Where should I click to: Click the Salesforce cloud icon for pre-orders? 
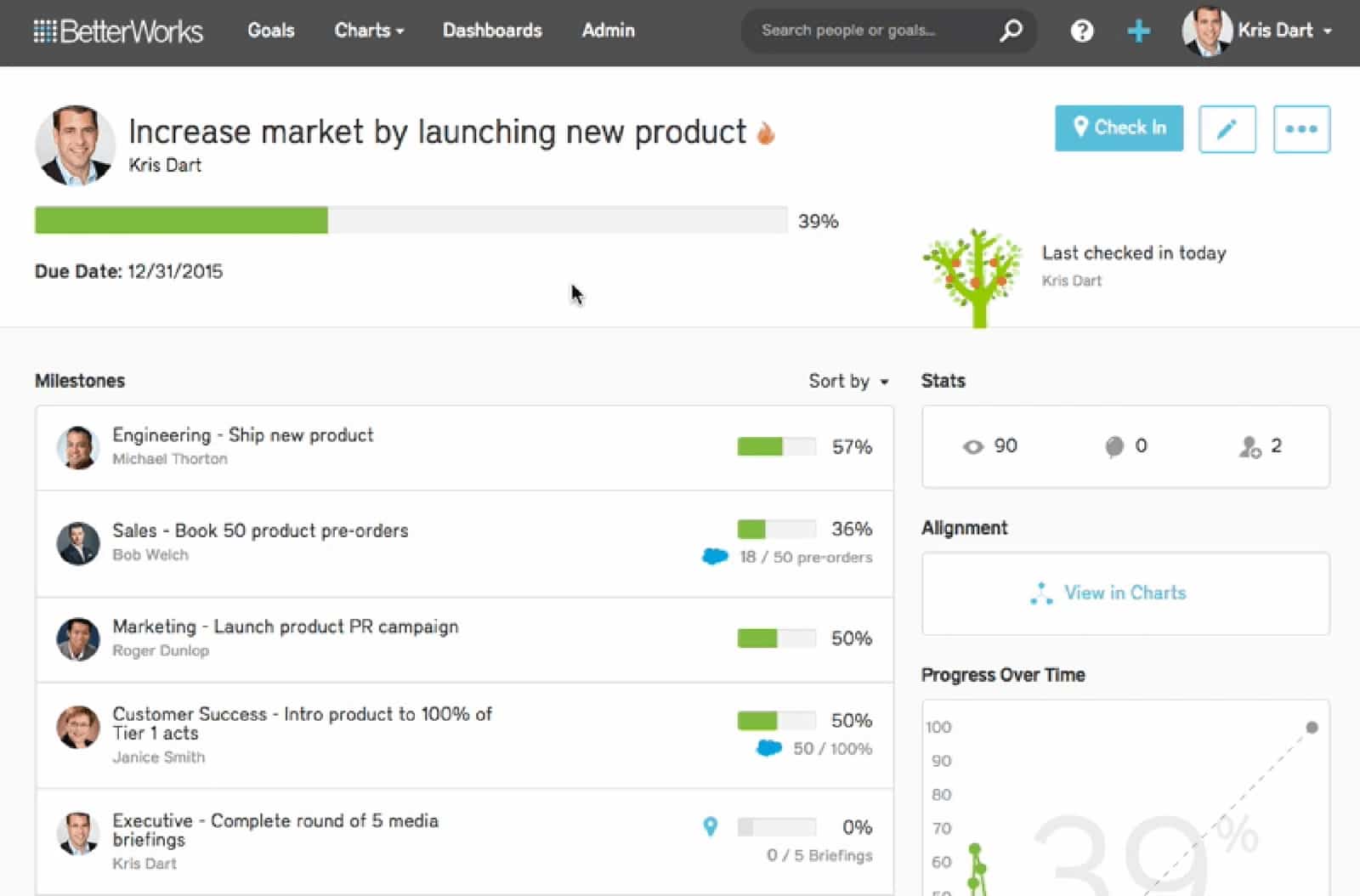(x=715, y=557)
